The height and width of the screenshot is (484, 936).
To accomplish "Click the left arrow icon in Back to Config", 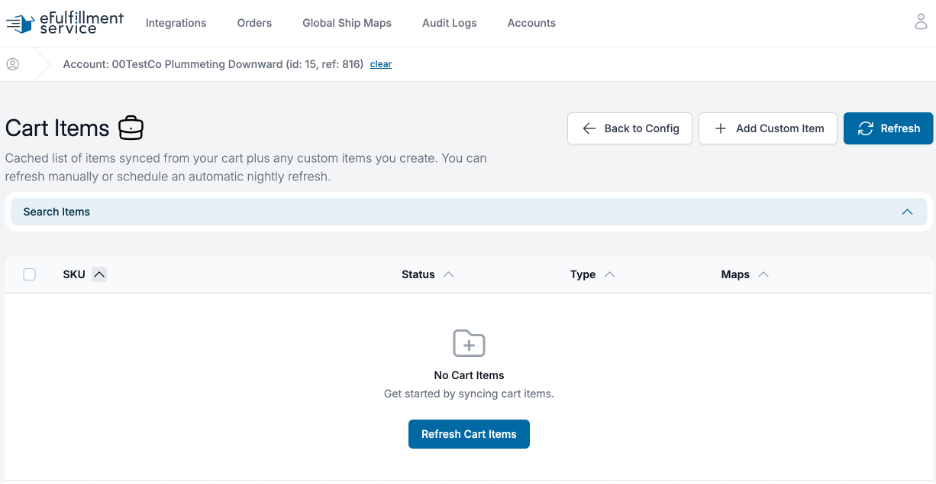I will click(589, 128).
